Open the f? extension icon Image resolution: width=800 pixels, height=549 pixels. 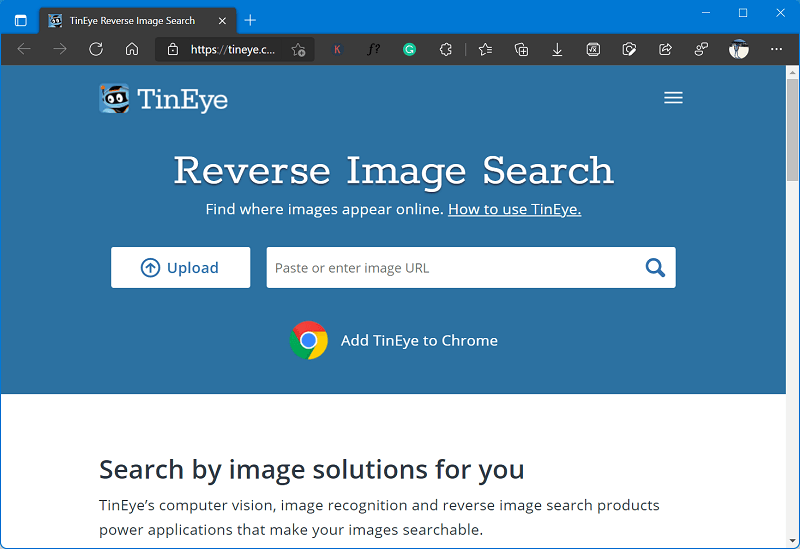point(373,49)
